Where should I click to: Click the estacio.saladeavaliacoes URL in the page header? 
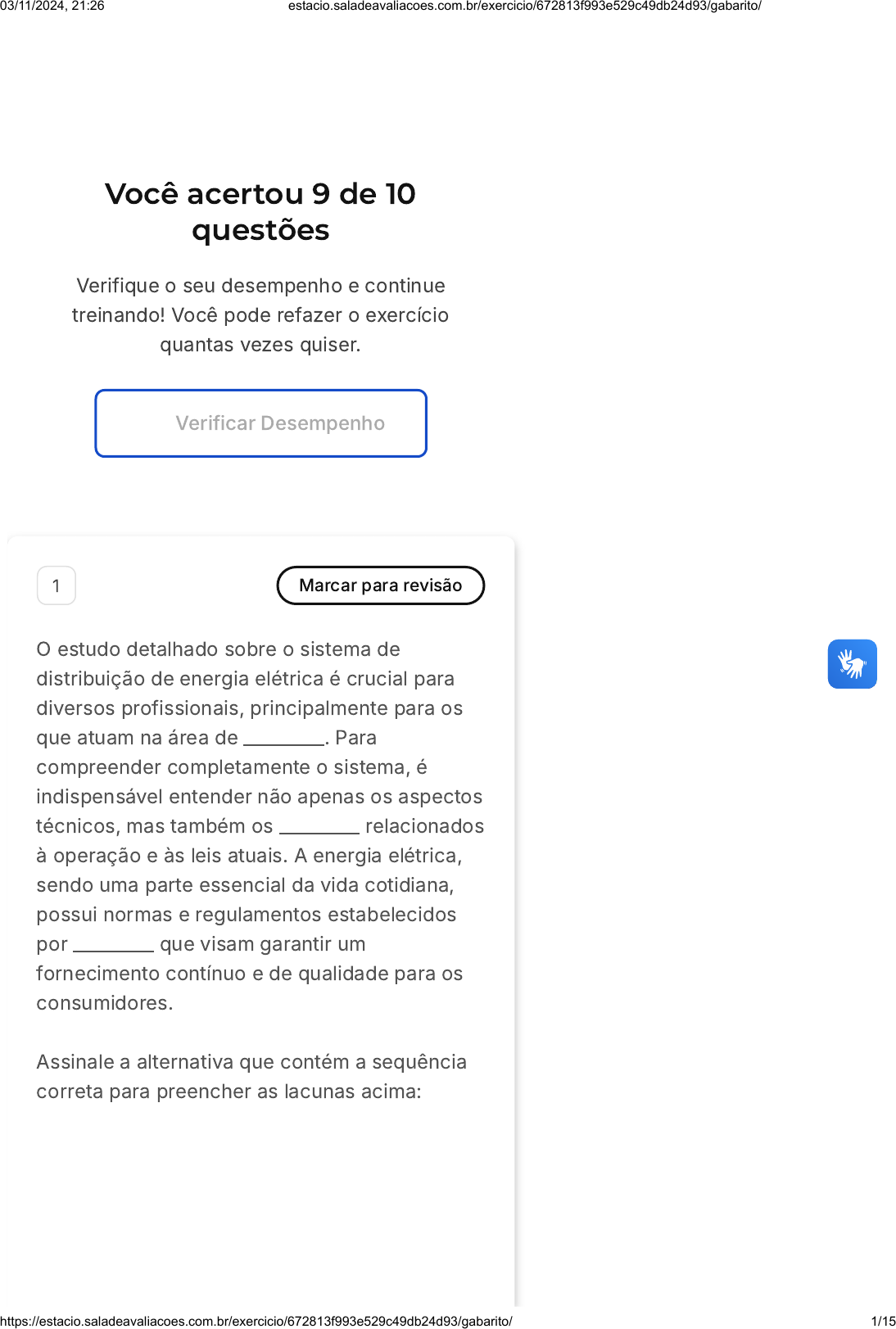524,6
